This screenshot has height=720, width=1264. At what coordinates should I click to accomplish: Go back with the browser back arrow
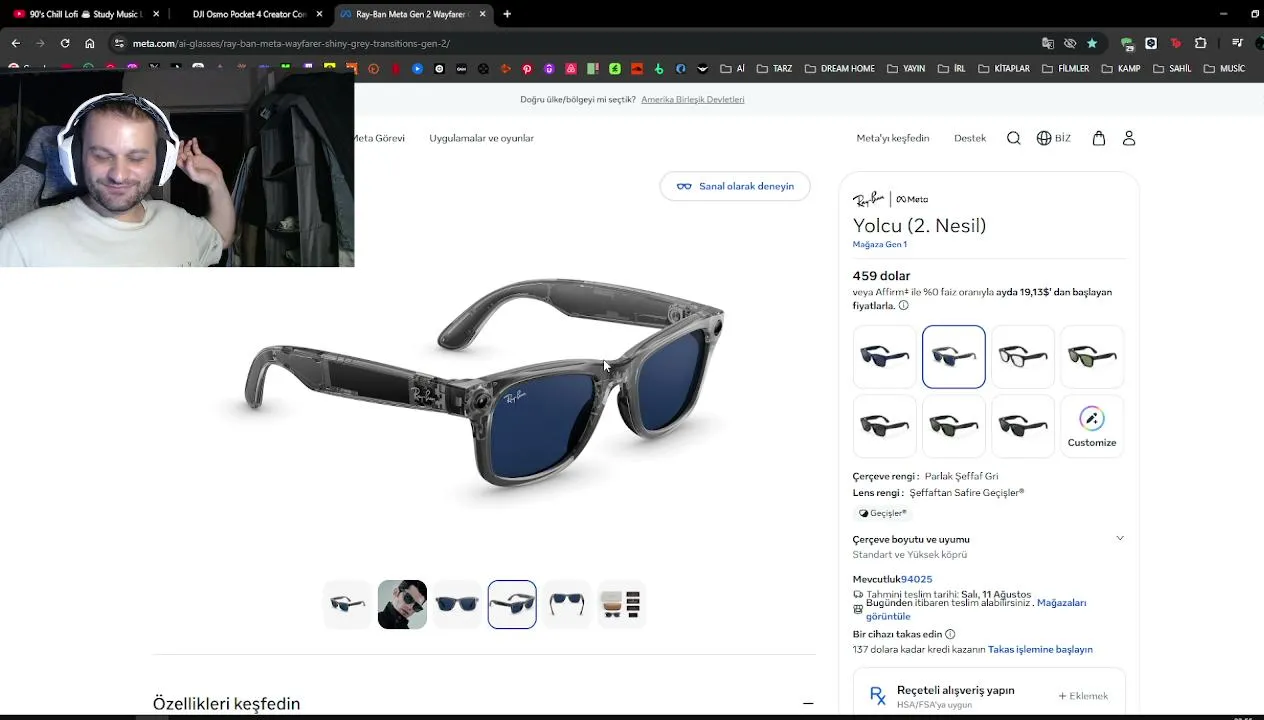pos(16,43)
